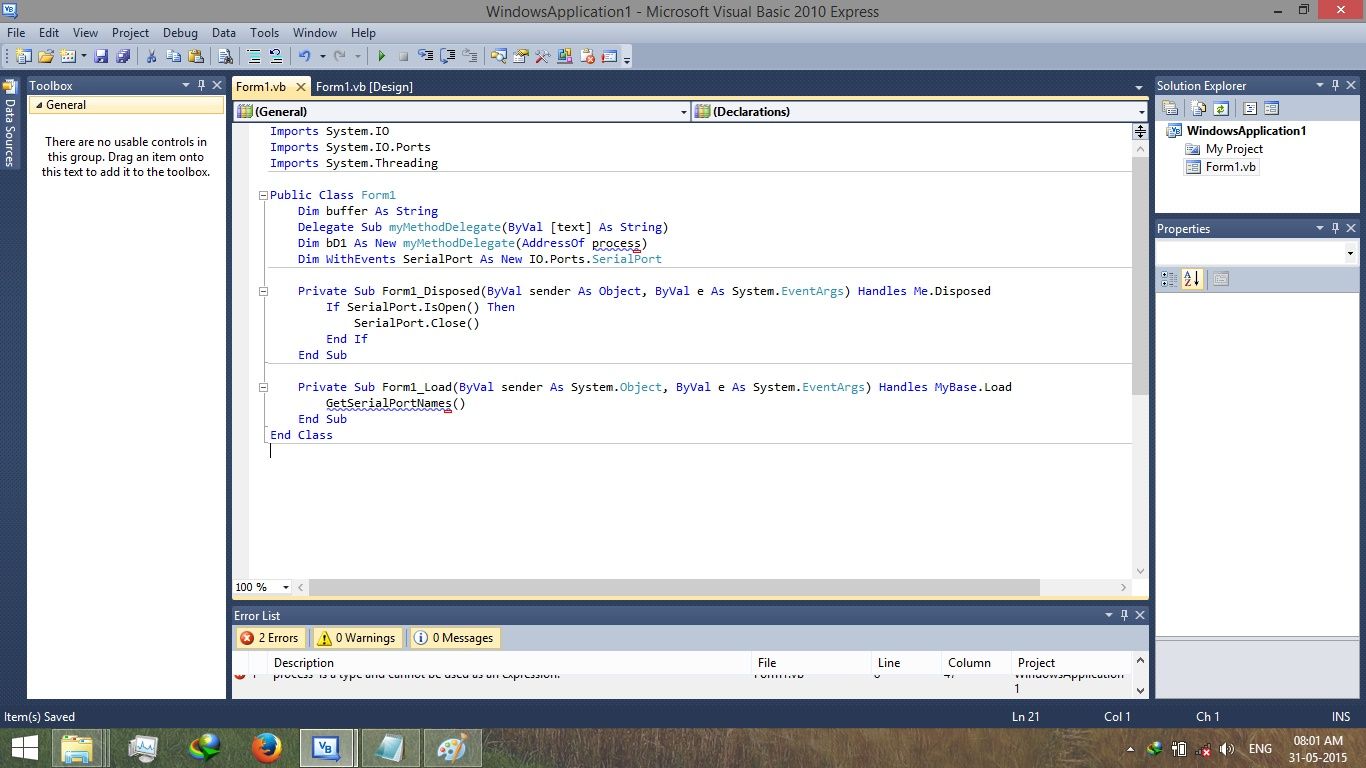The height and width of the screenshot is (768, 1366).
Task: Open the zoom percentage dropdown showing 100%
Action: click(x=283, y=587)
